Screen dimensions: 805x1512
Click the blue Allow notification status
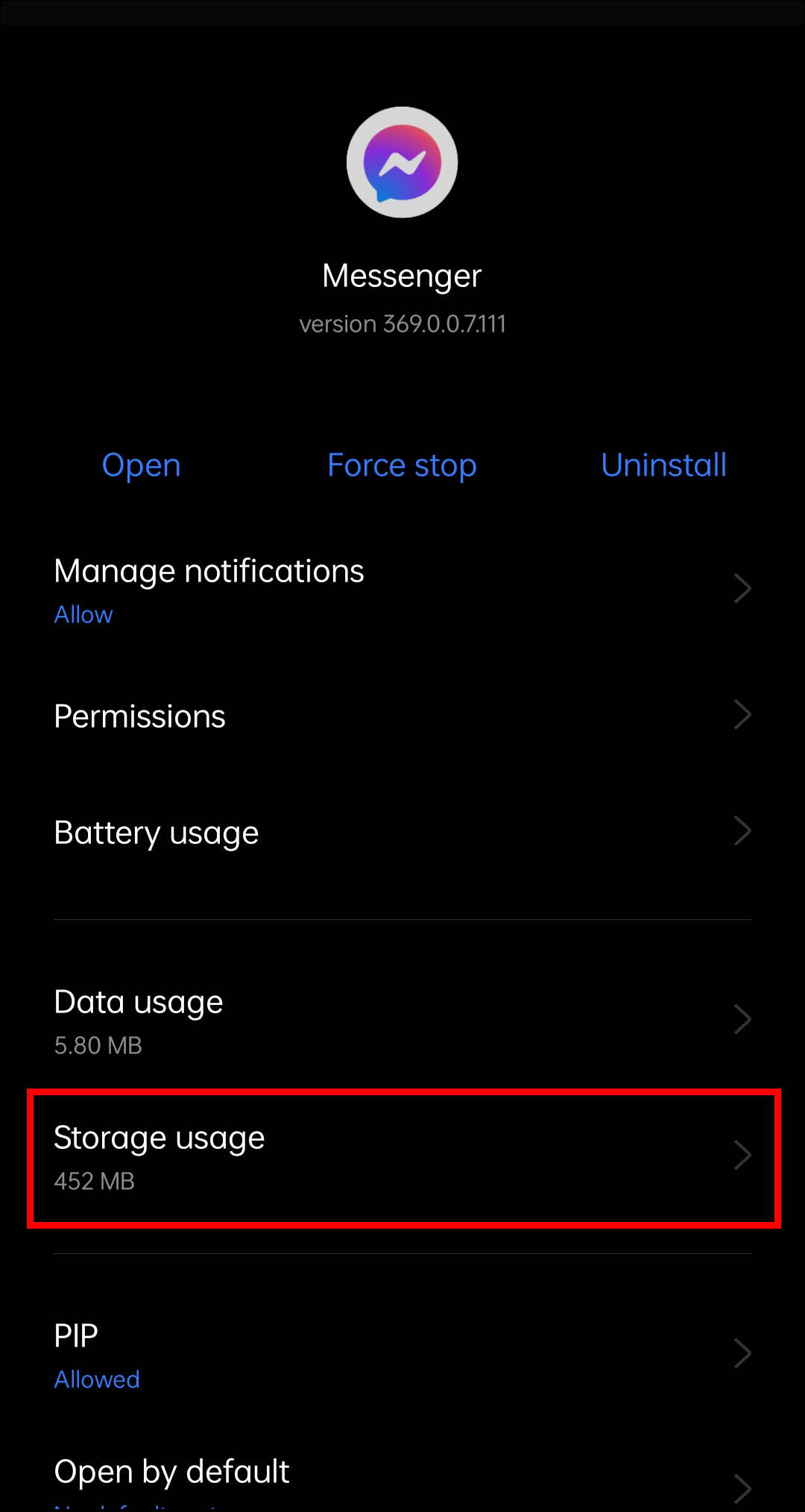pyautogui.click(x=83, y=615)
